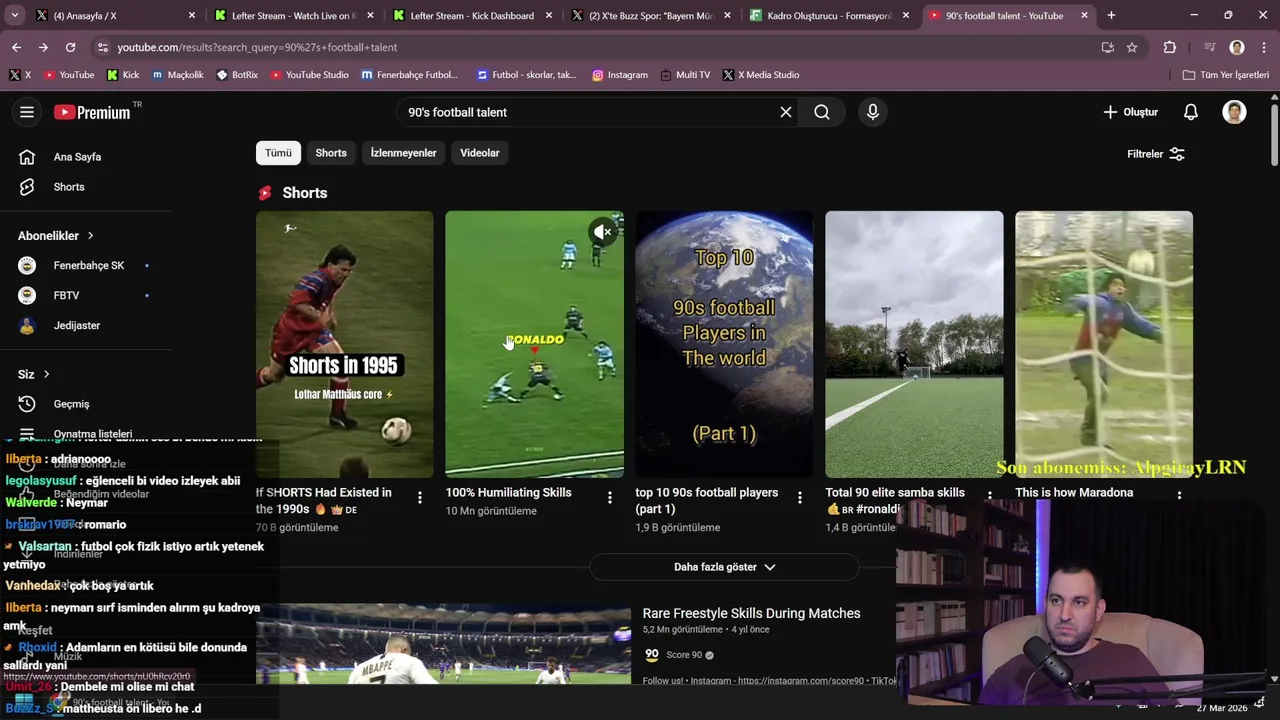Open the Rare Freestyle Skills video thumbnail

443,644
